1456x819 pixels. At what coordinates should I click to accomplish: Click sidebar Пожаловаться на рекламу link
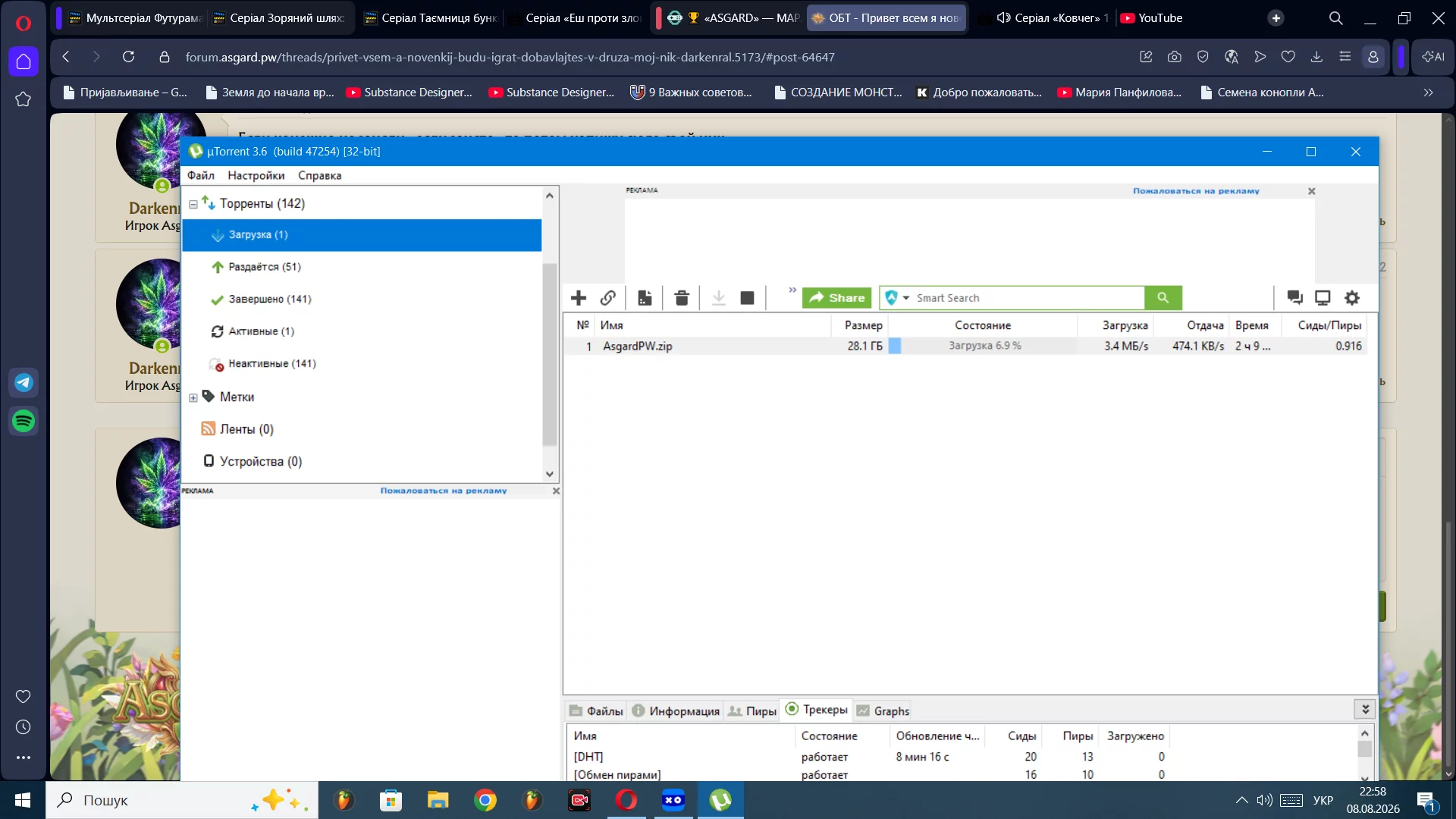(444, 491)
